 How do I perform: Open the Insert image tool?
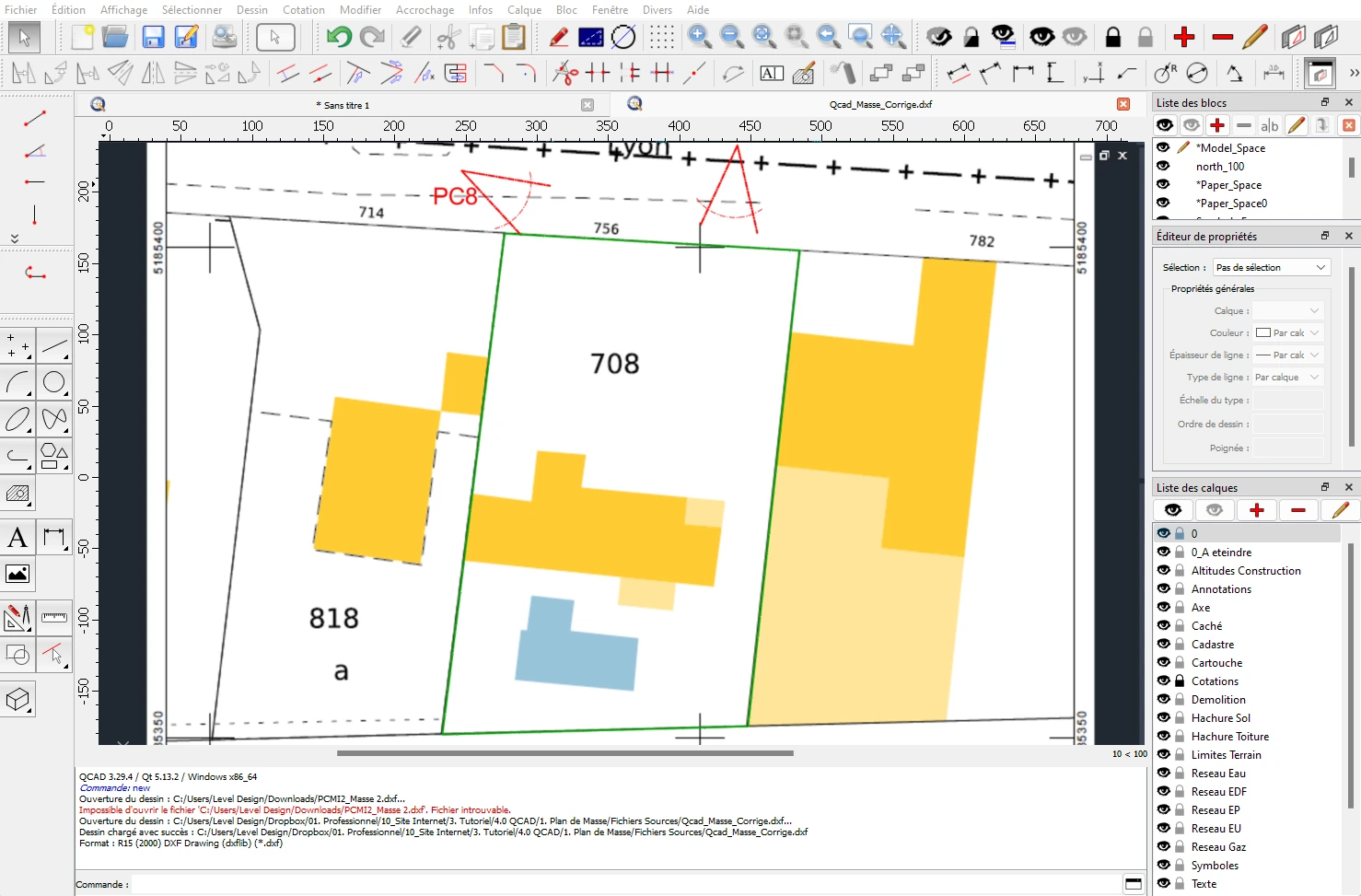17,575
